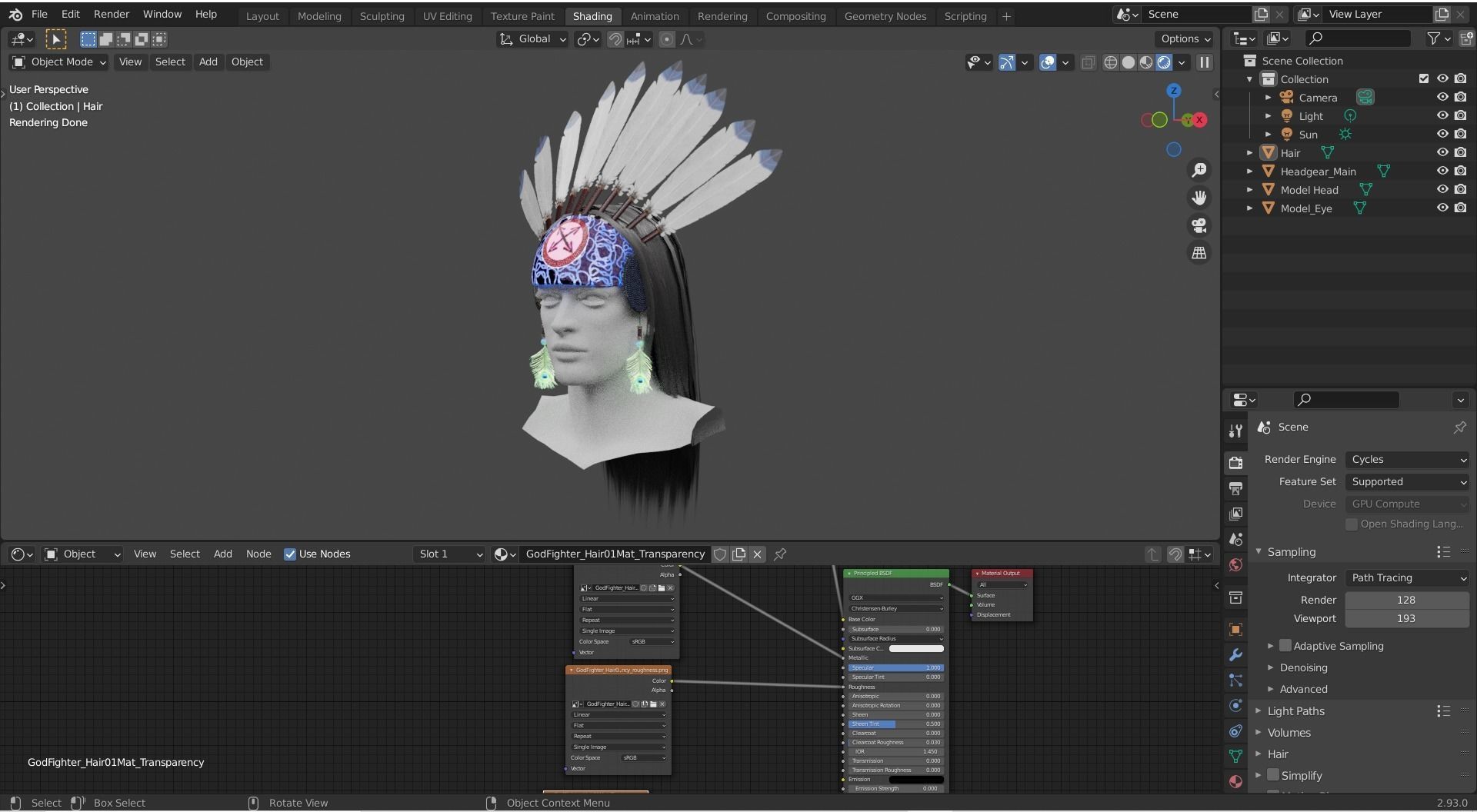Open the File menu
1477x812 pixels.
coord(39,15)
